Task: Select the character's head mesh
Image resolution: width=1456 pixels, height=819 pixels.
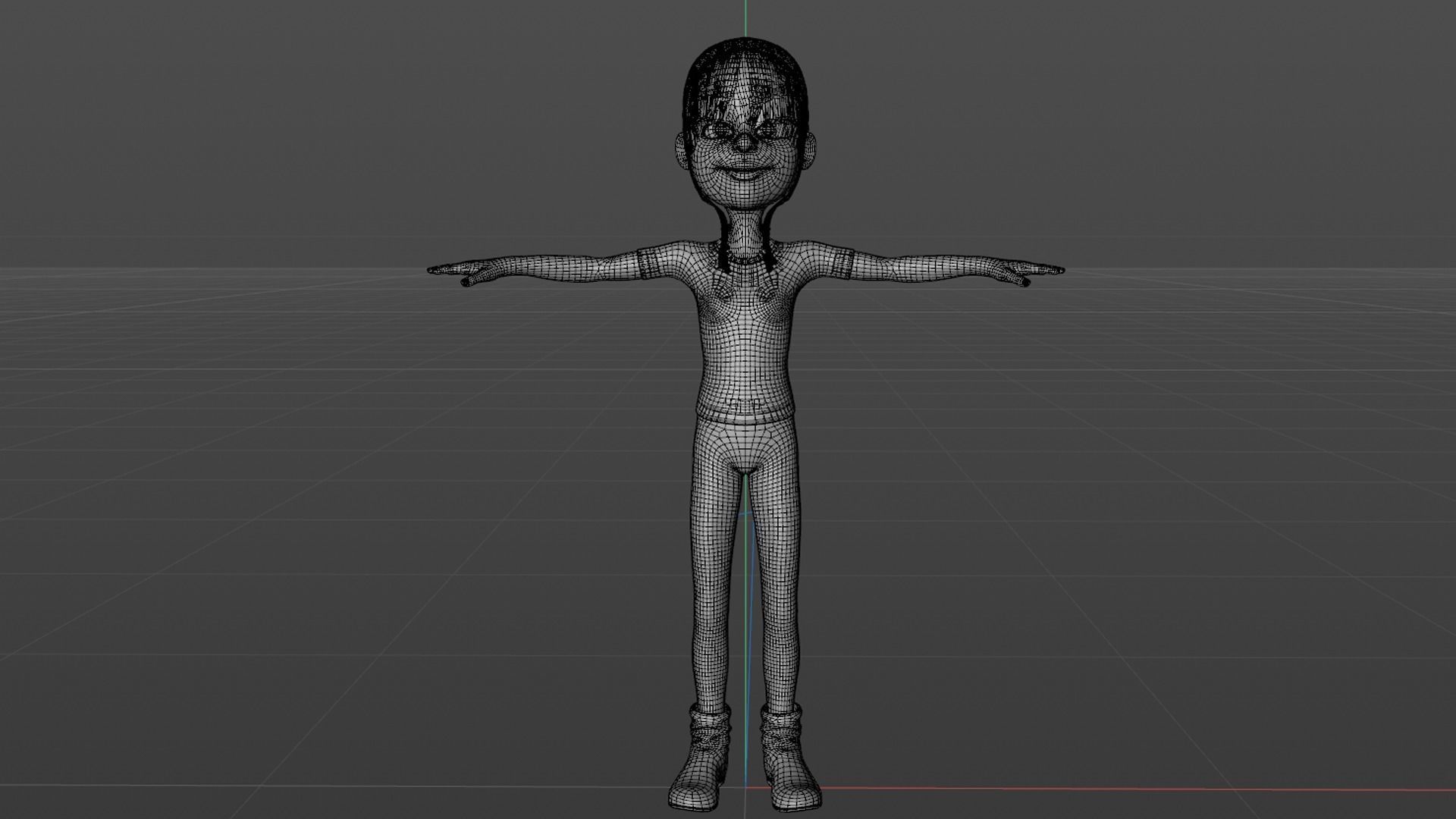Action: click(747, 125)
